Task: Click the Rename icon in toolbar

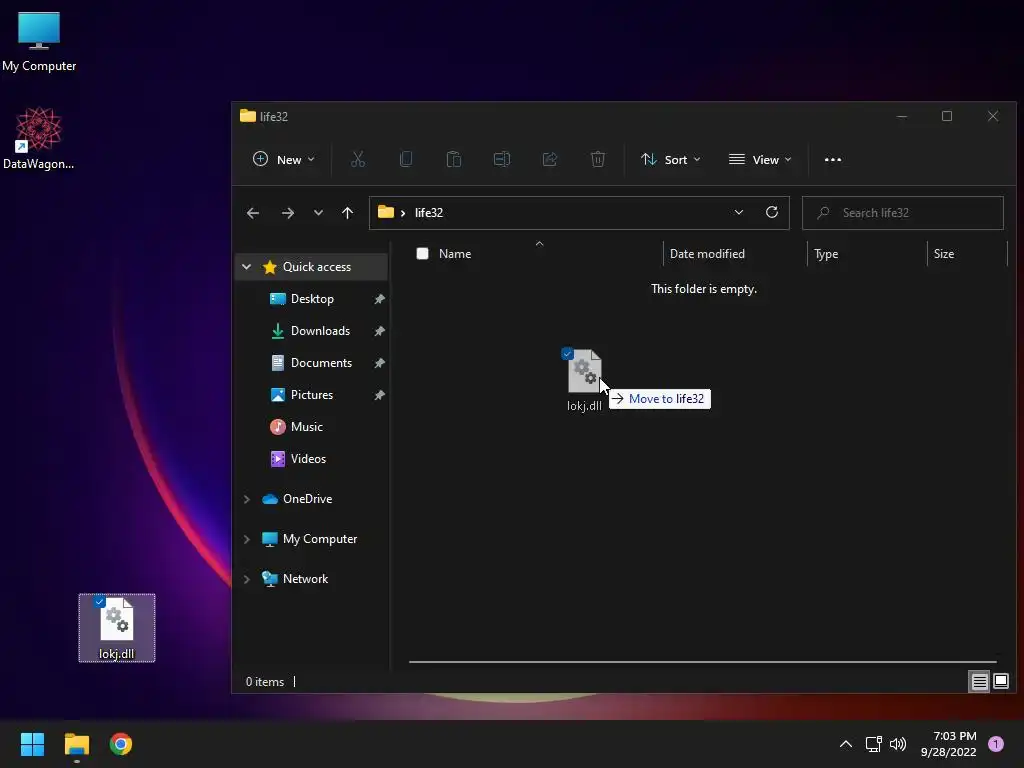Action: pyautogui.click(x=502, y=159)
